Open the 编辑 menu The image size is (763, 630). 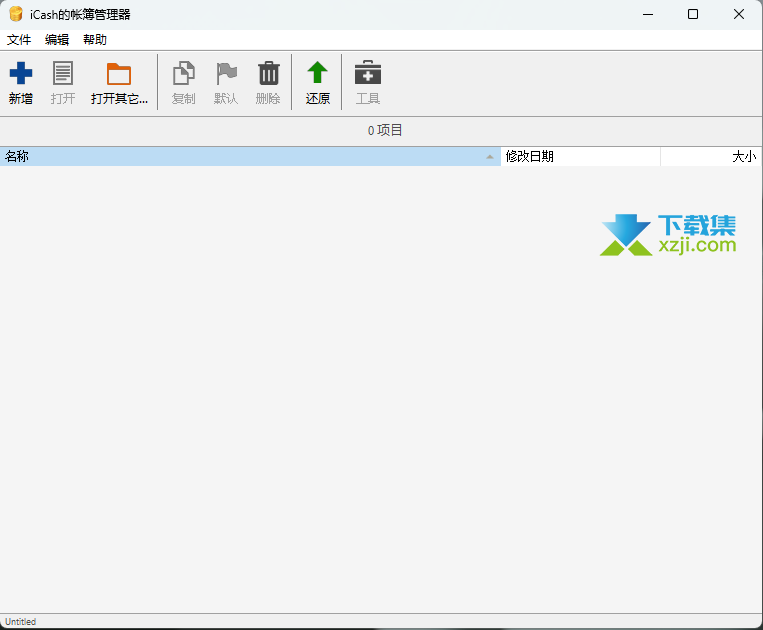coord(57,39)
